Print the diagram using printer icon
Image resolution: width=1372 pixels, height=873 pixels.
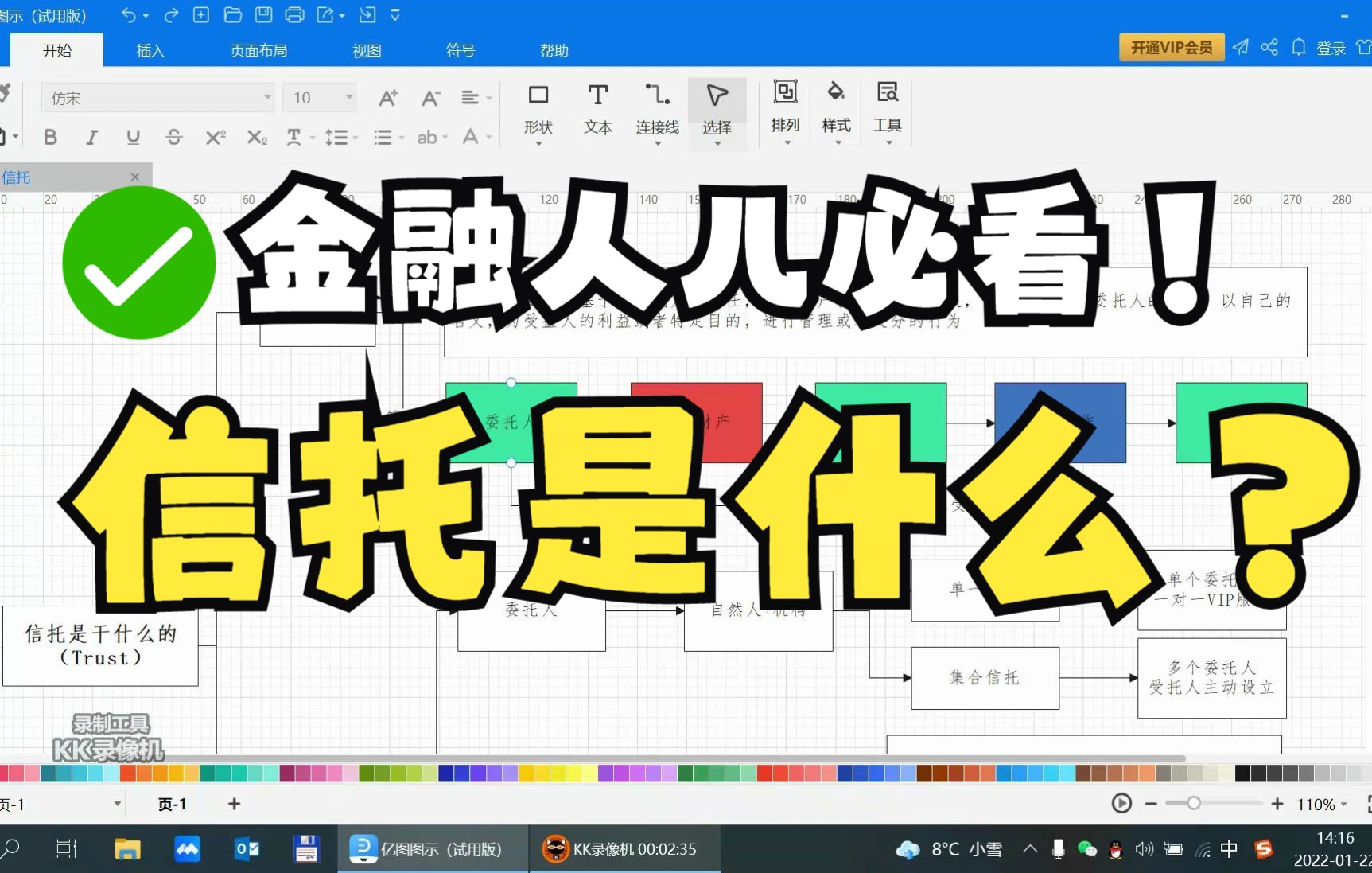coord(294,15)
